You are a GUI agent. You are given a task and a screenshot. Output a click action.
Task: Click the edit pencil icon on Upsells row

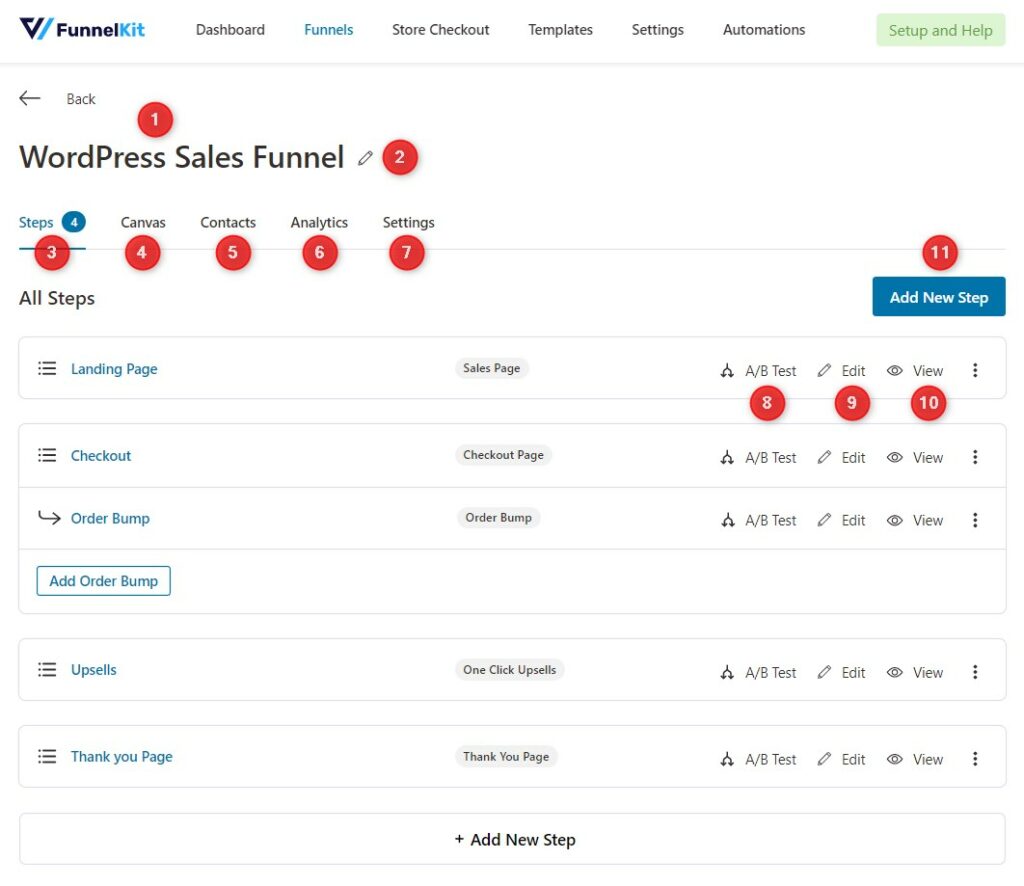(x=824, y=672)
